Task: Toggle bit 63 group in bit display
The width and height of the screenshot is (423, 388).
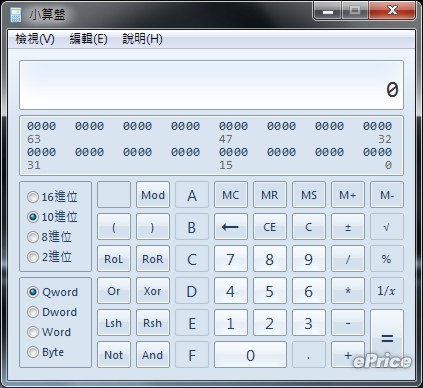Action: click(x=42, y=126)
